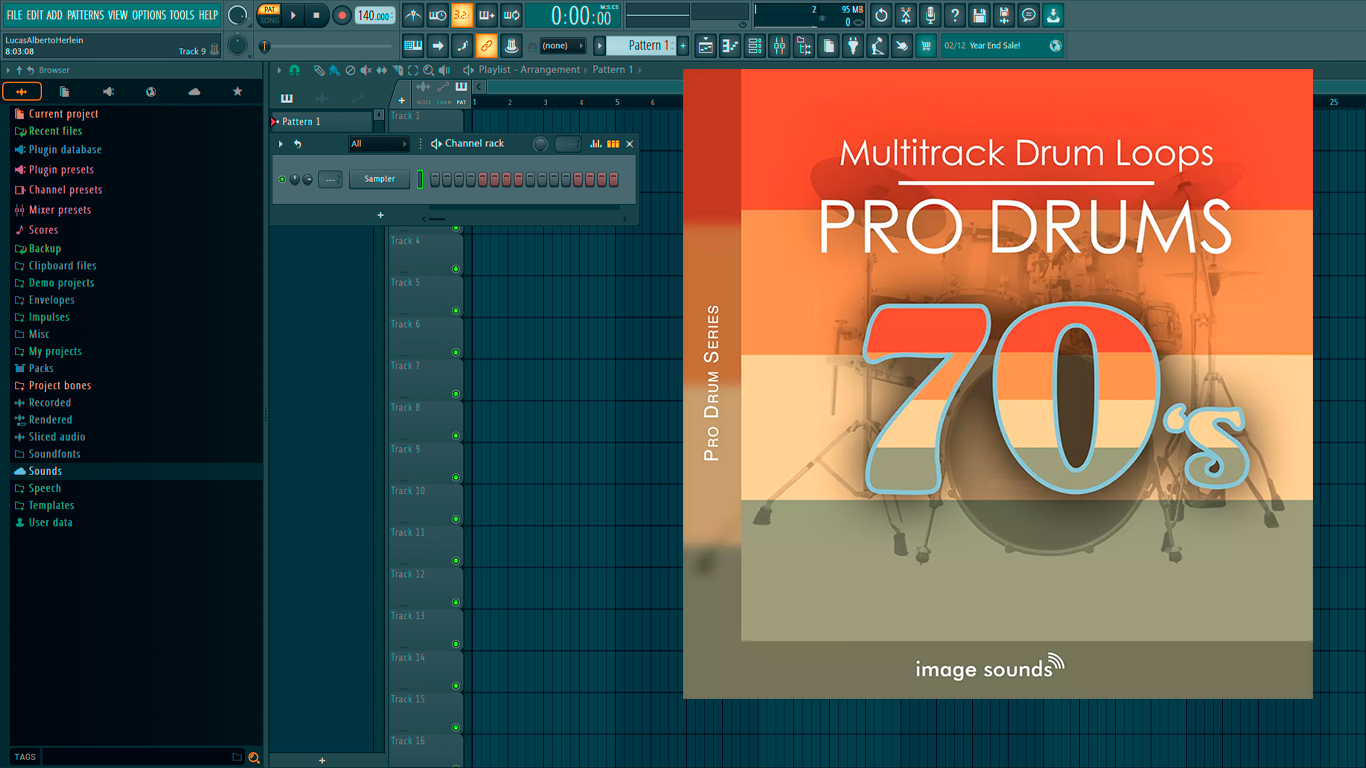Open the Playlist view from toolbar
1366x768 pixels.
pos(706,46)
